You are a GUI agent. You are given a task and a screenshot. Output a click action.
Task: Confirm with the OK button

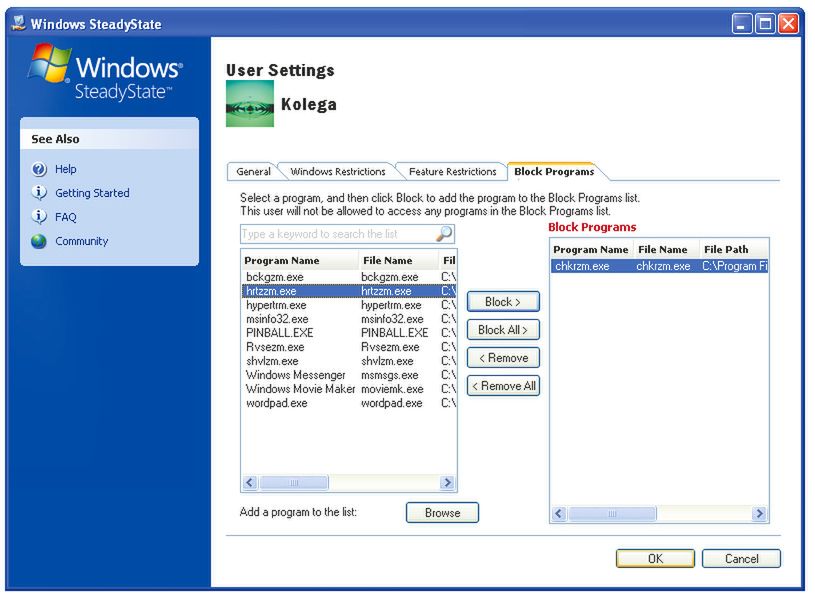[655, 558]
